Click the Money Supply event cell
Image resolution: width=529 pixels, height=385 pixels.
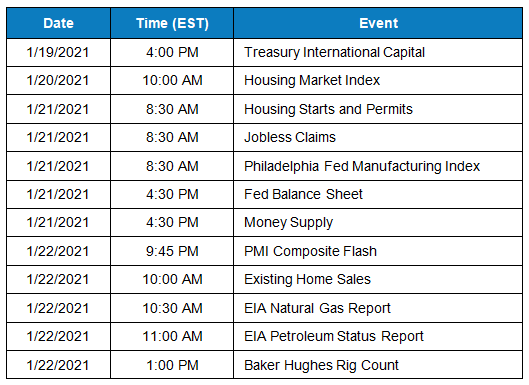pos(378,223)
